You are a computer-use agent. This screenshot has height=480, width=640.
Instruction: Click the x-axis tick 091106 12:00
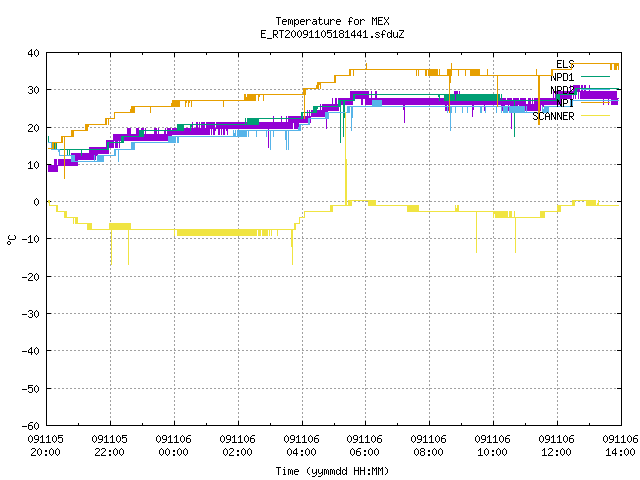[x=557, y=446]
